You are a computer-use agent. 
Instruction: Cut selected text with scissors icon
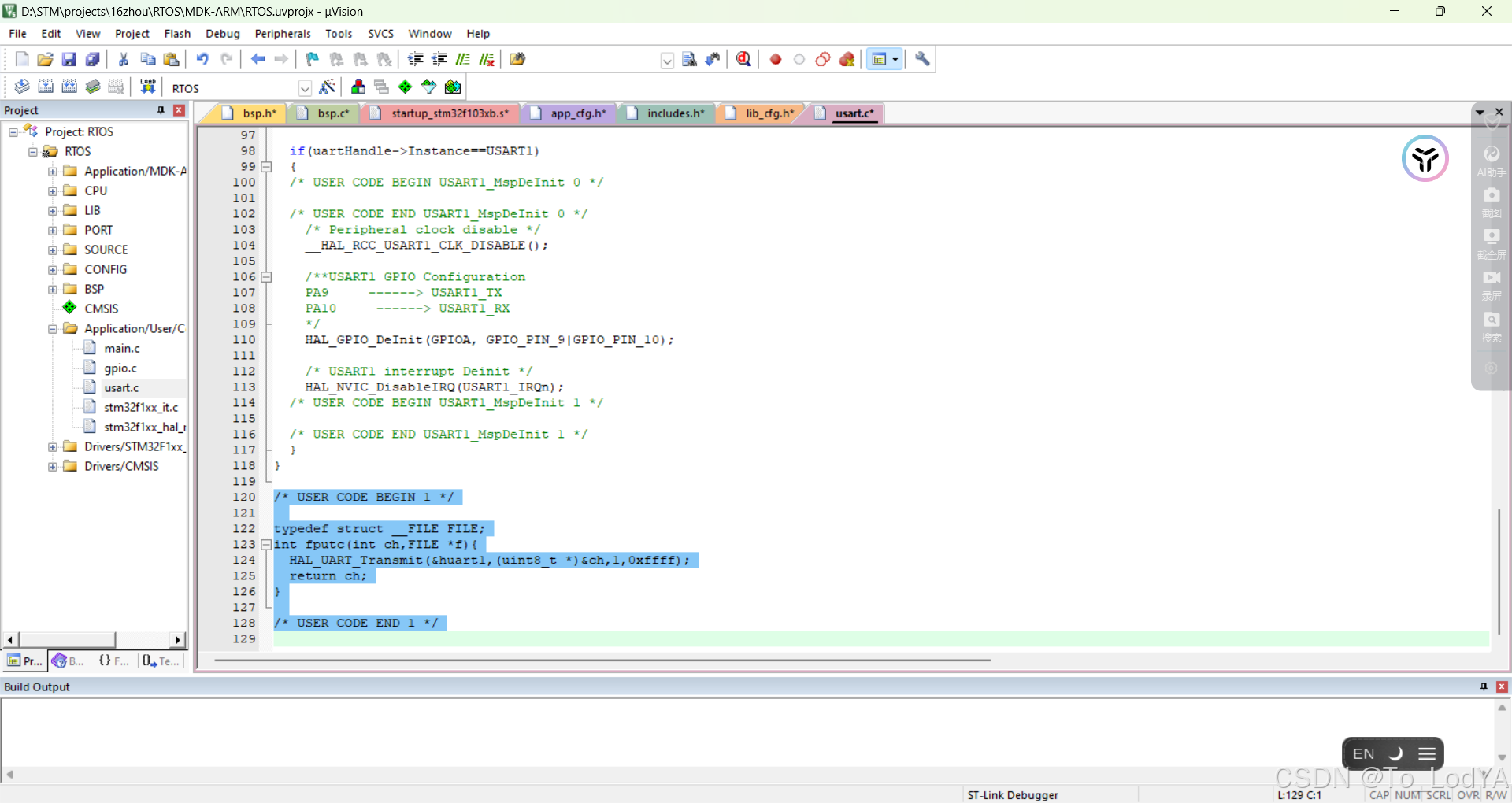tap(124, 59)
